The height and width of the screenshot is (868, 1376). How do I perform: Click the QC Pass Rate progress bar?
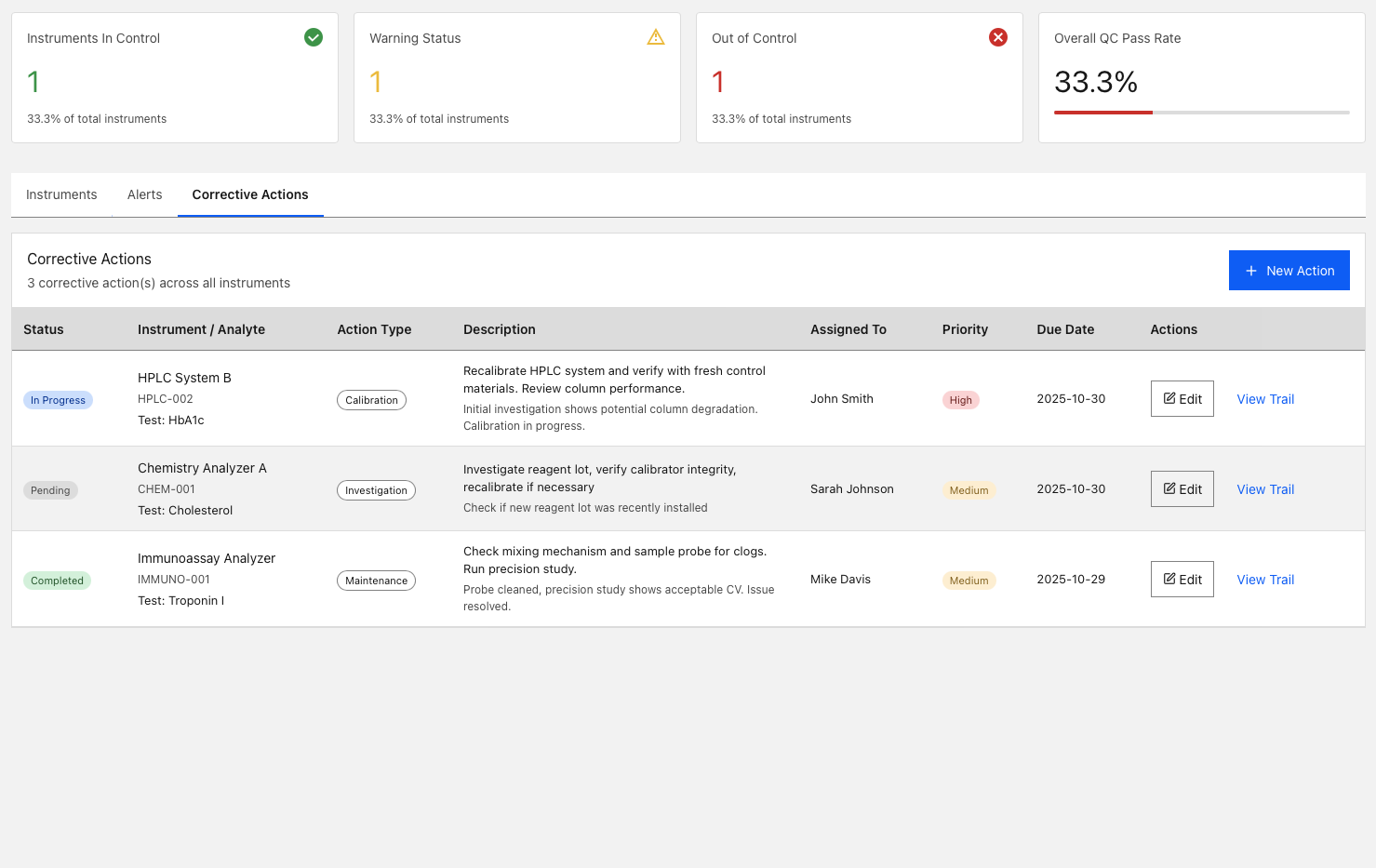(1201, 113)
